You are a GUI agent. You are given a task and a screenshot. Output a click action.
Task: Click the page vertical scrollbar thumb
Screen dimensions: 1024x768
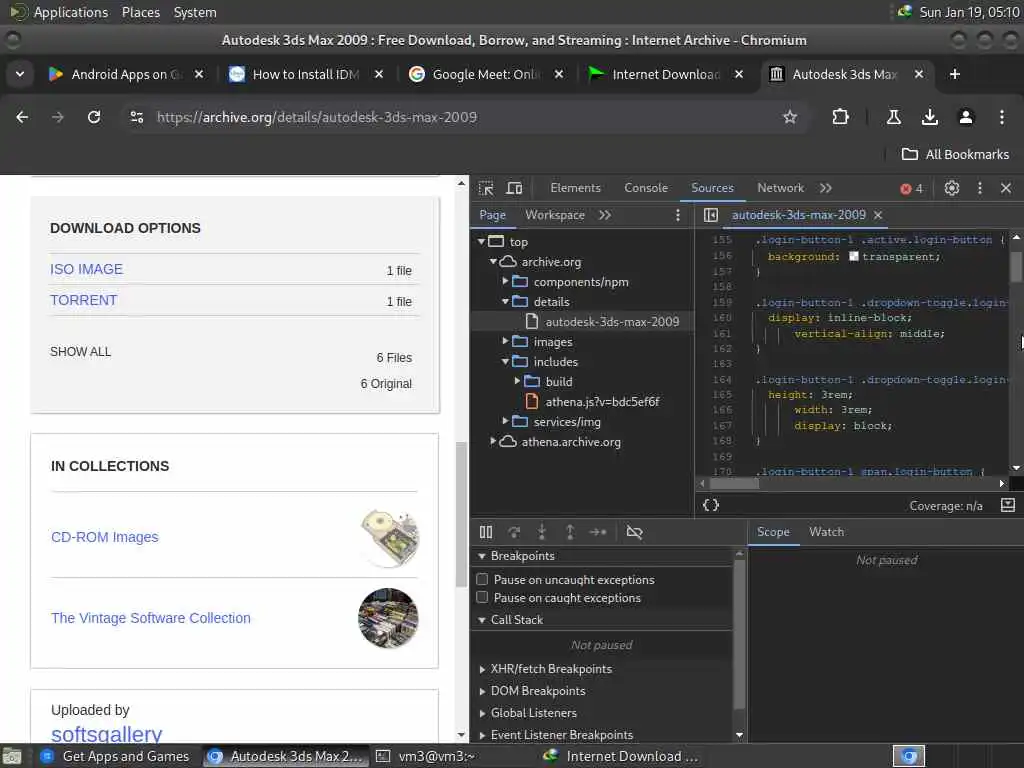pyautogui.click(x=461, y=515)
